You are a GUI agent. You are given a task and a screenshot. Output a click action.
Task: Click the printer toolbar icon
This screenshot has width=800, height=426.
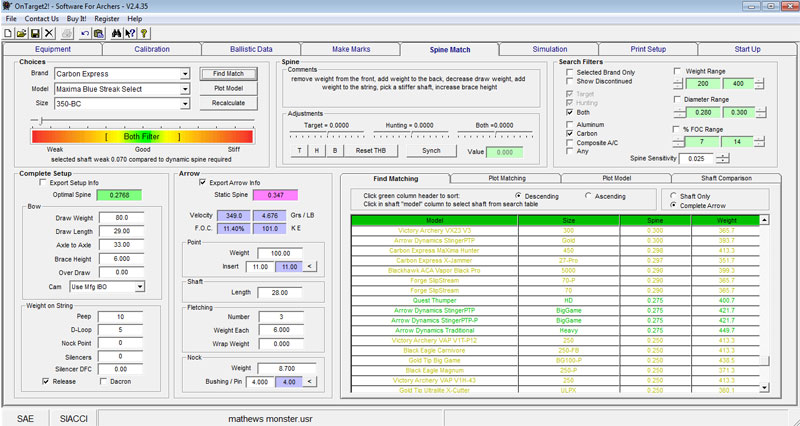click(67, 34)
